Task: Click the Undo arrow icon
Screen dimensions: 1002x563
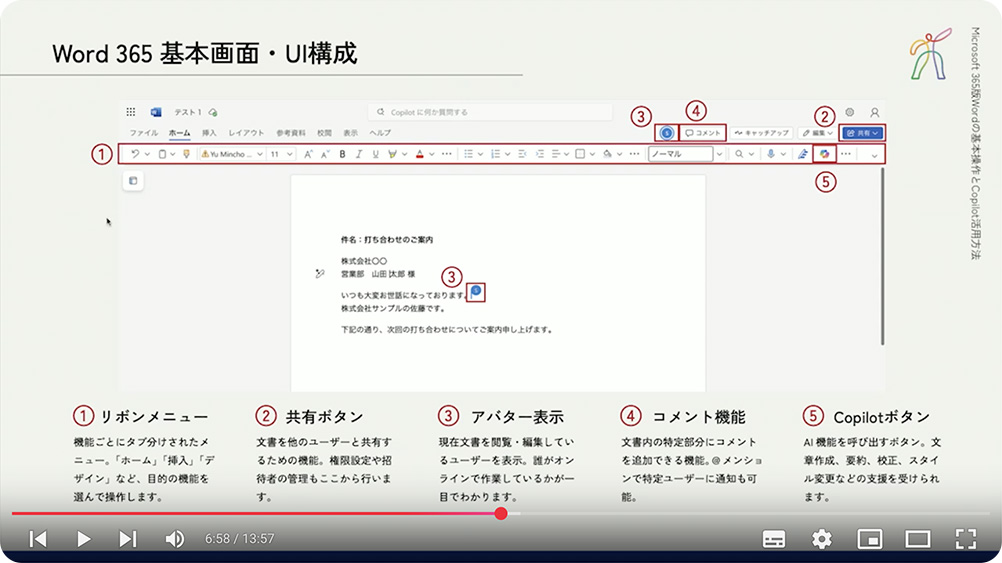Action: (x=135, y=154)
